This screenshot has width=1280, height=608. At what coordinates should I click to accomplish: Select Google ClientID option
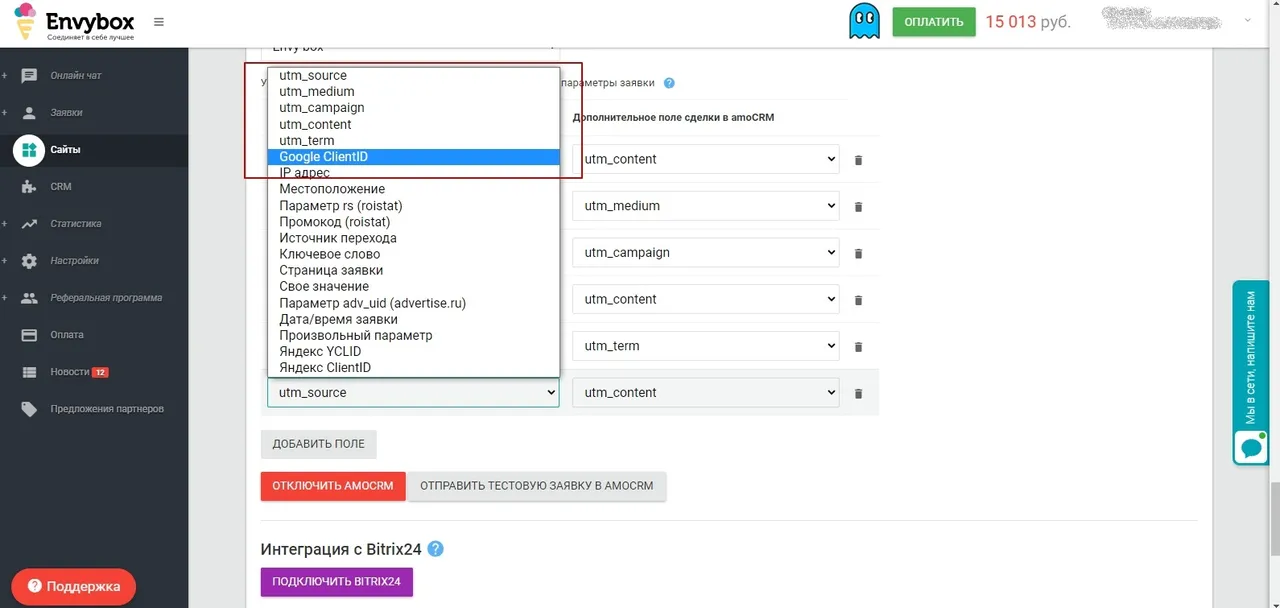pyautogui.click(x=413, y=157)
